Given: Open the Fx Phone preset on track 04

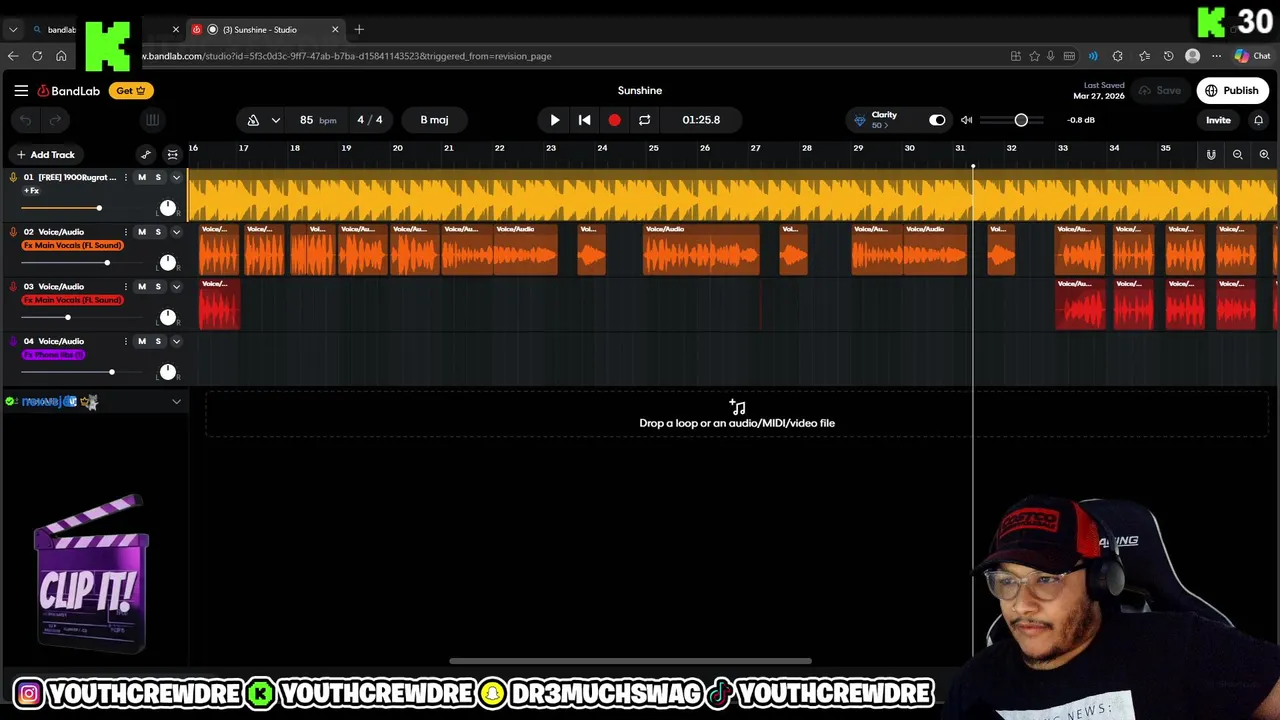Looking at the screenshot, I should [54, 355].
